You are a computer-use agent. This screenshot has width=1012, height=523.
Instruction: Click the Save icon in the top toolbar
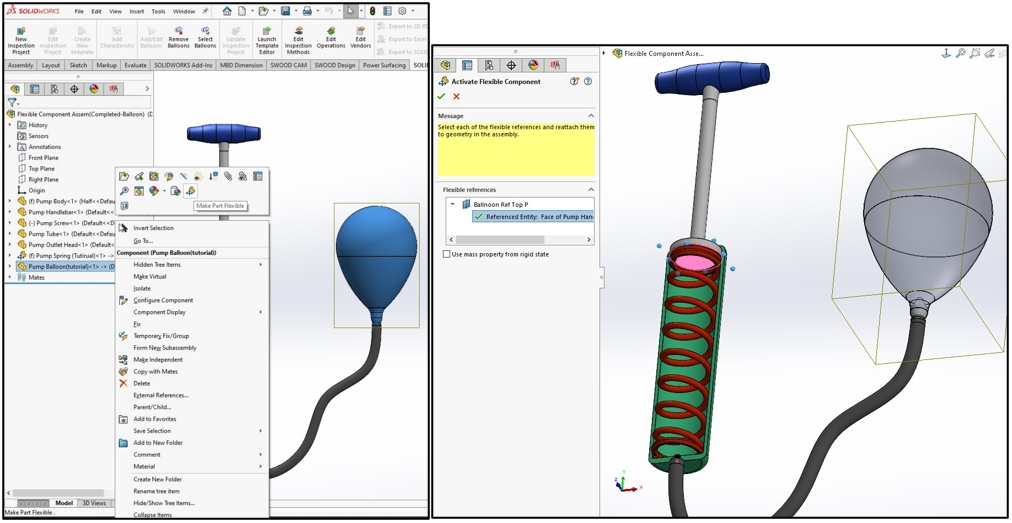(x=285, y=11)
